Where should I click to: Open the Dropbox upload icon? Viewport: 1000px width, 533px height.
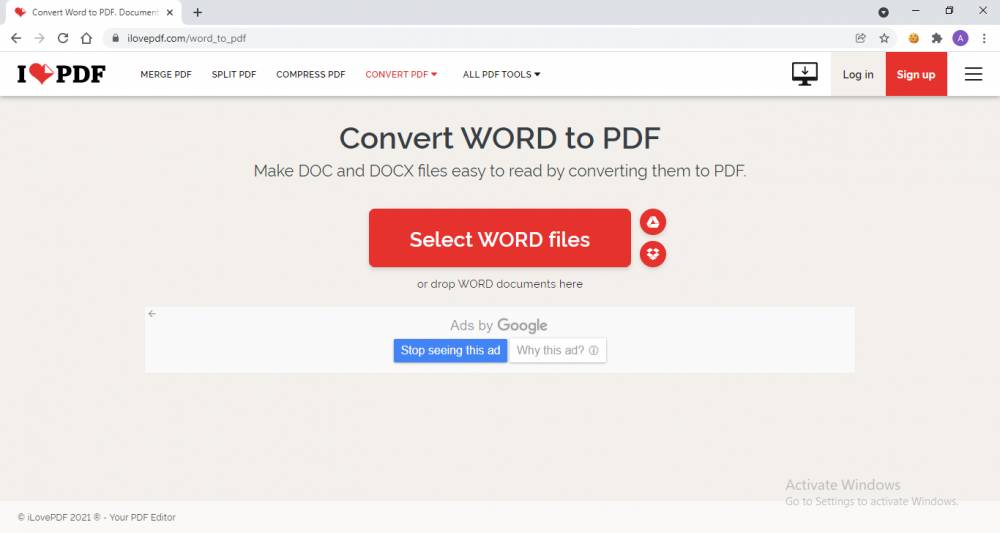point(652,254)
